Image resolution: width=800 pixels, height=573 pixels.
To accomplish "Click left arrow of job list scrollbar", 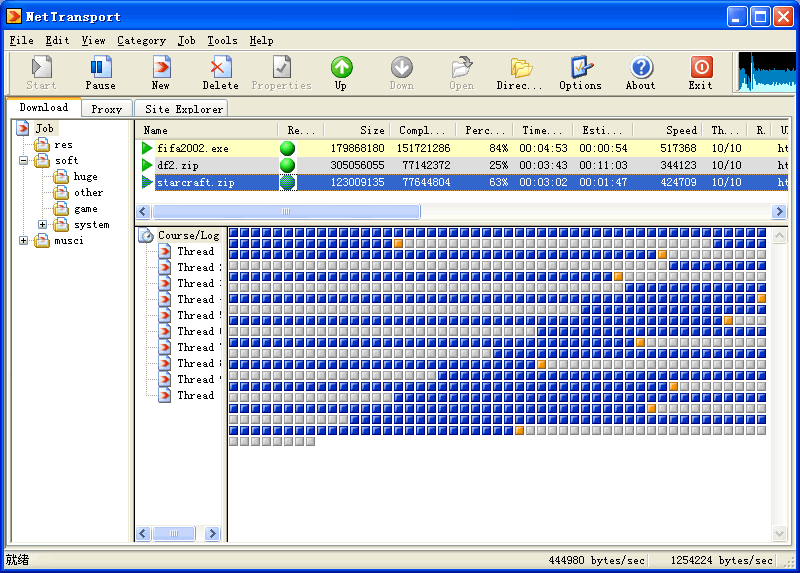I will pos(143,211).
